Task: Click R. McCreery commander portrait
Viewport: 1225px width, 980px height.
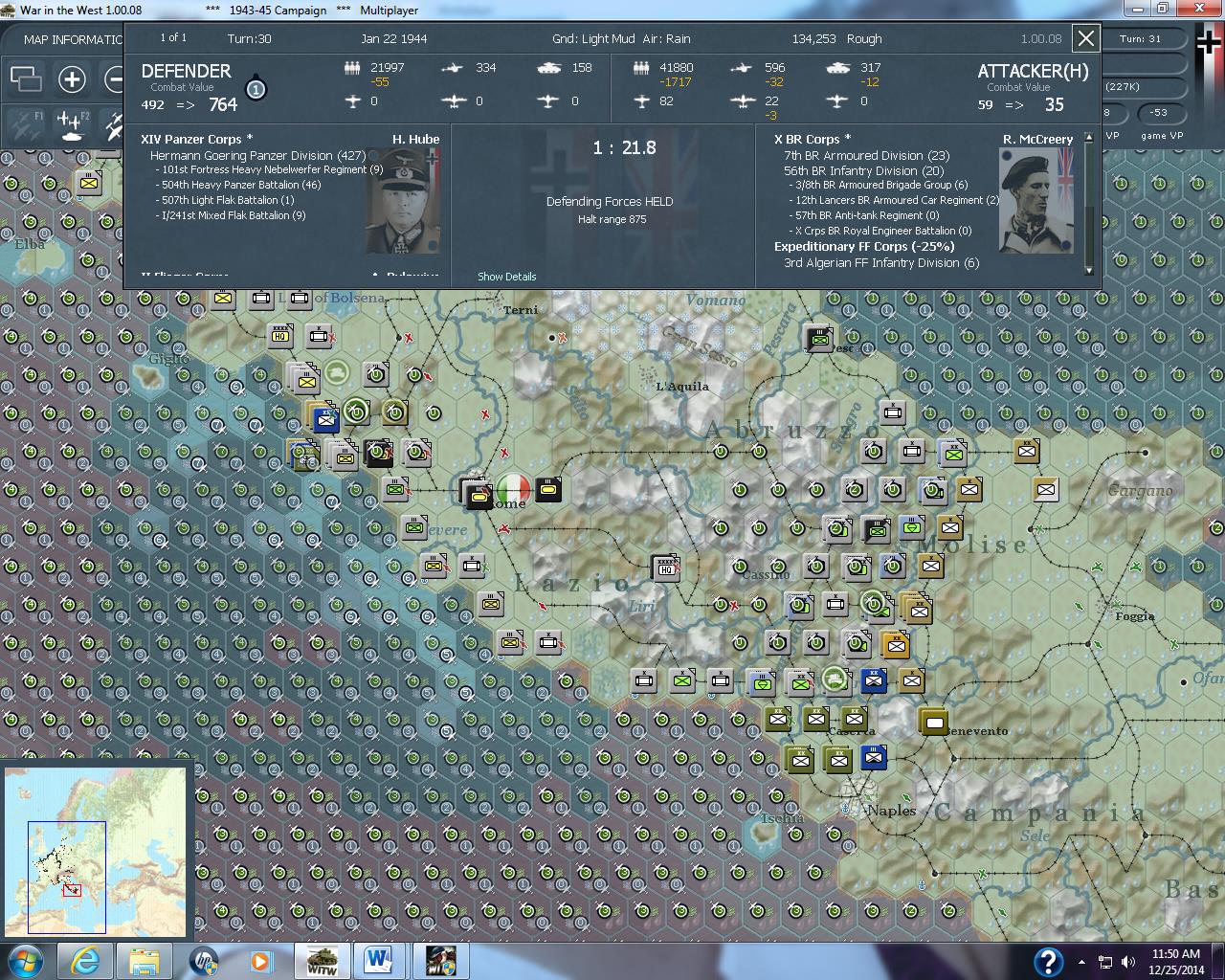Action: coord(1036,201)
